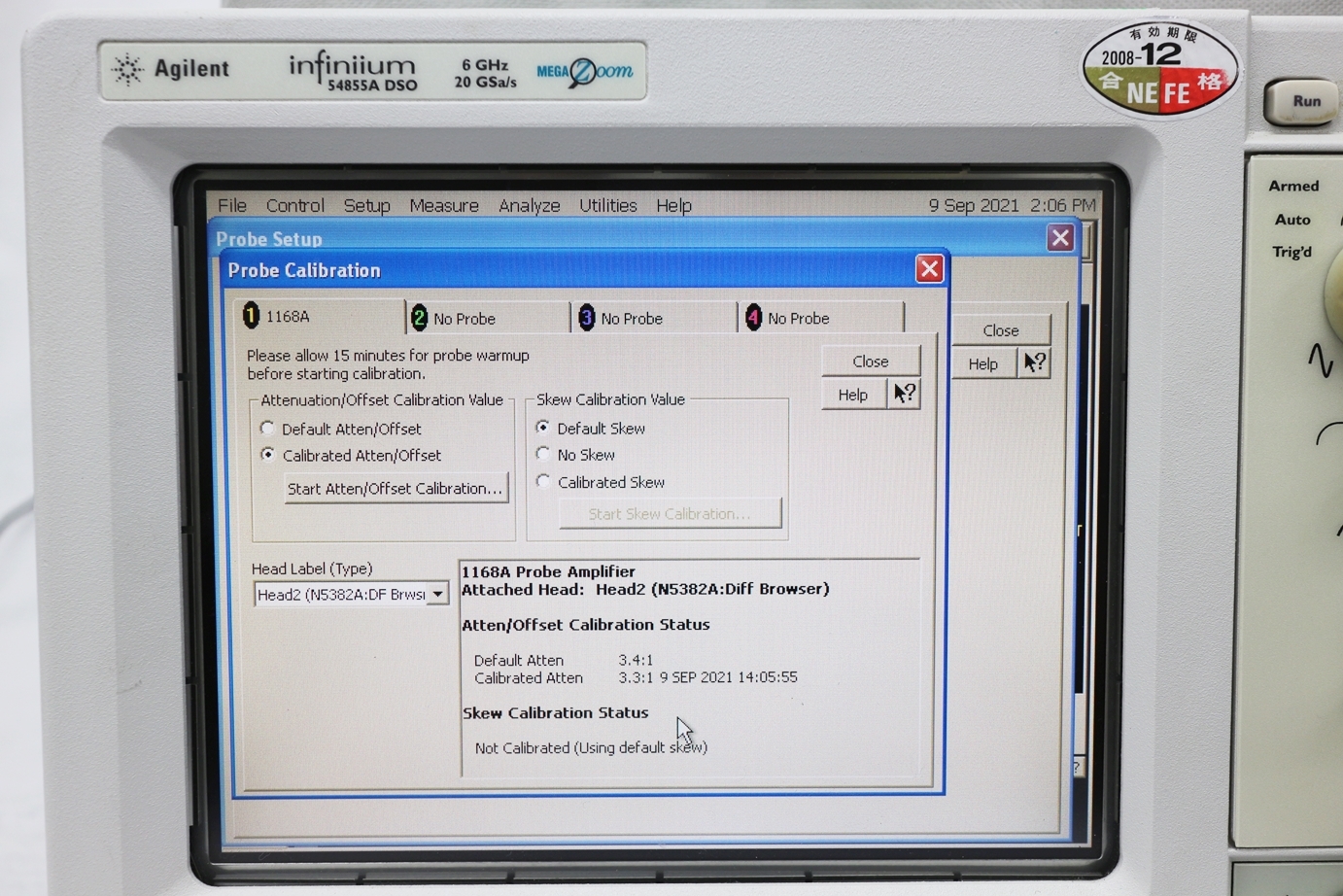This screenshot has height=896, width=1343.
Task: Click the magenta channel 4 number icon
Action: click(x=753, y=318)
